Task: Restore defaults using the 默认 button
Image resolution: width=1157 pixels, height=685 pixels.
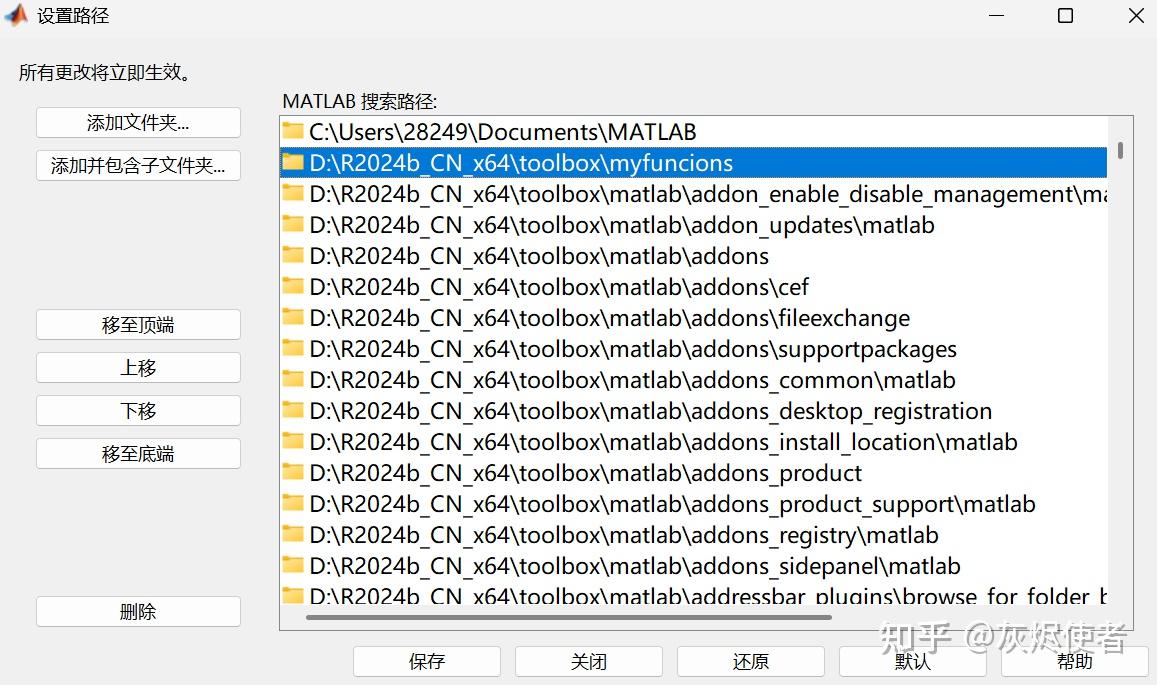Action: [x=912, y=661]
